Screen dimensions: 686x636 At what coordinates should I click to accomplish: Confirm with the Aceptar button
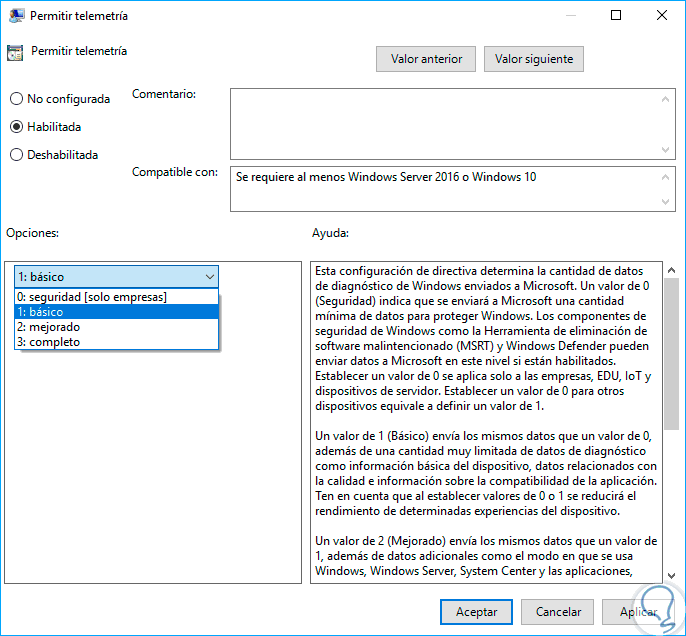point(476,612)
